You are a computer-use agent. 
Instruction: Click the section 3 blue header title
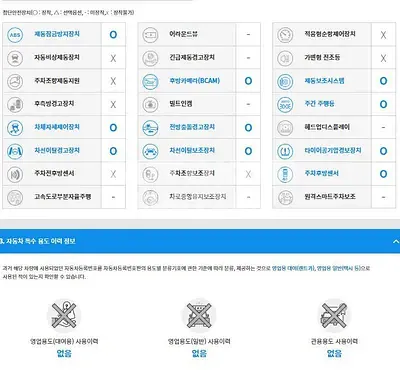(x=38, y=241)
